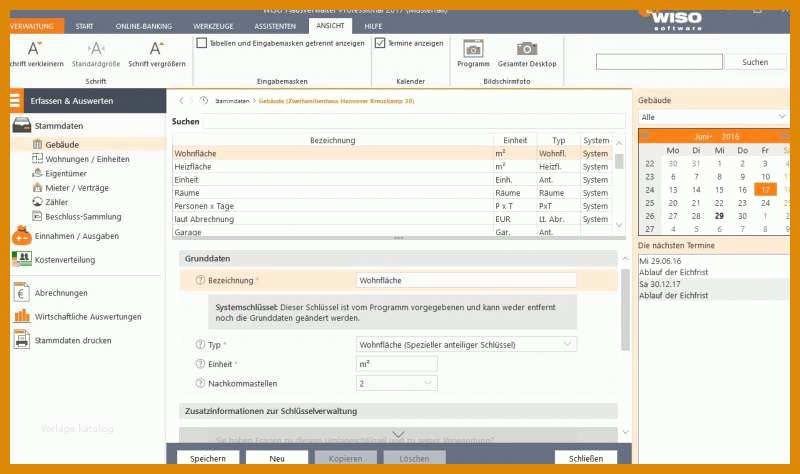Select Heizfläche table row
The width and height of the screenshot is (800, 474).
pyautogui.click(x=393, y=167)
